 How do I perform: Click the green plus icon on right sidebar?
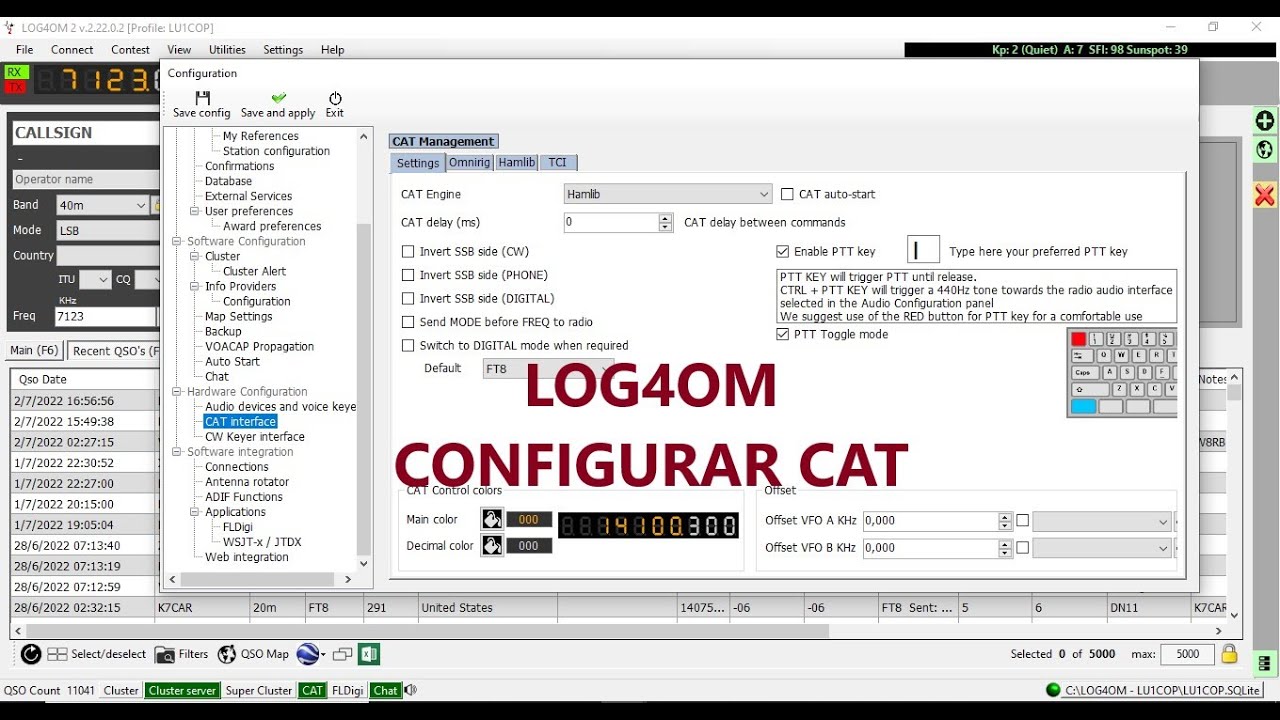pos(1265,121)
